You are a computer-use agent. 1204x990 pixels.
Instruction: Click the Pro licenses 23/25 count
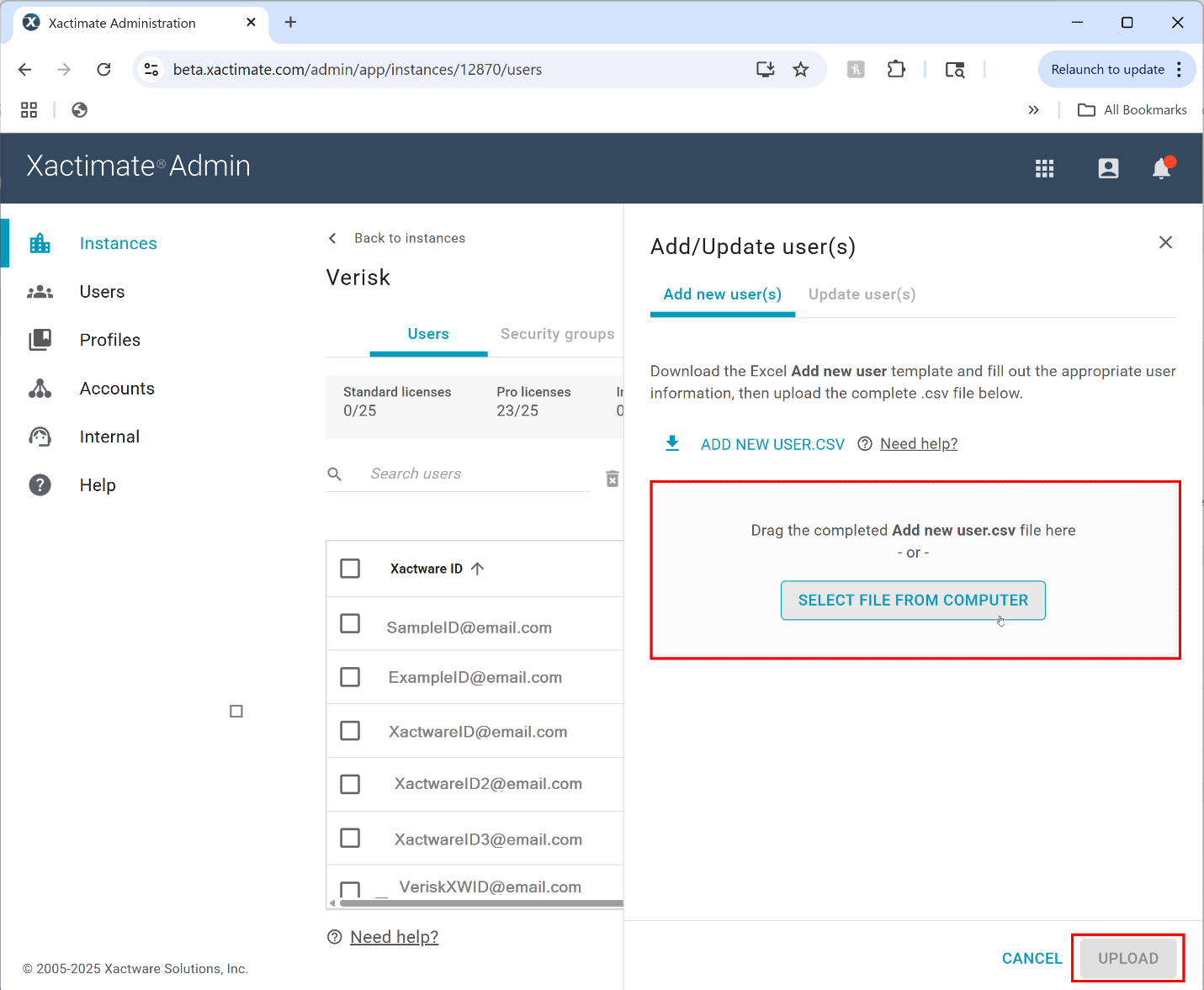tap(517, 410)
